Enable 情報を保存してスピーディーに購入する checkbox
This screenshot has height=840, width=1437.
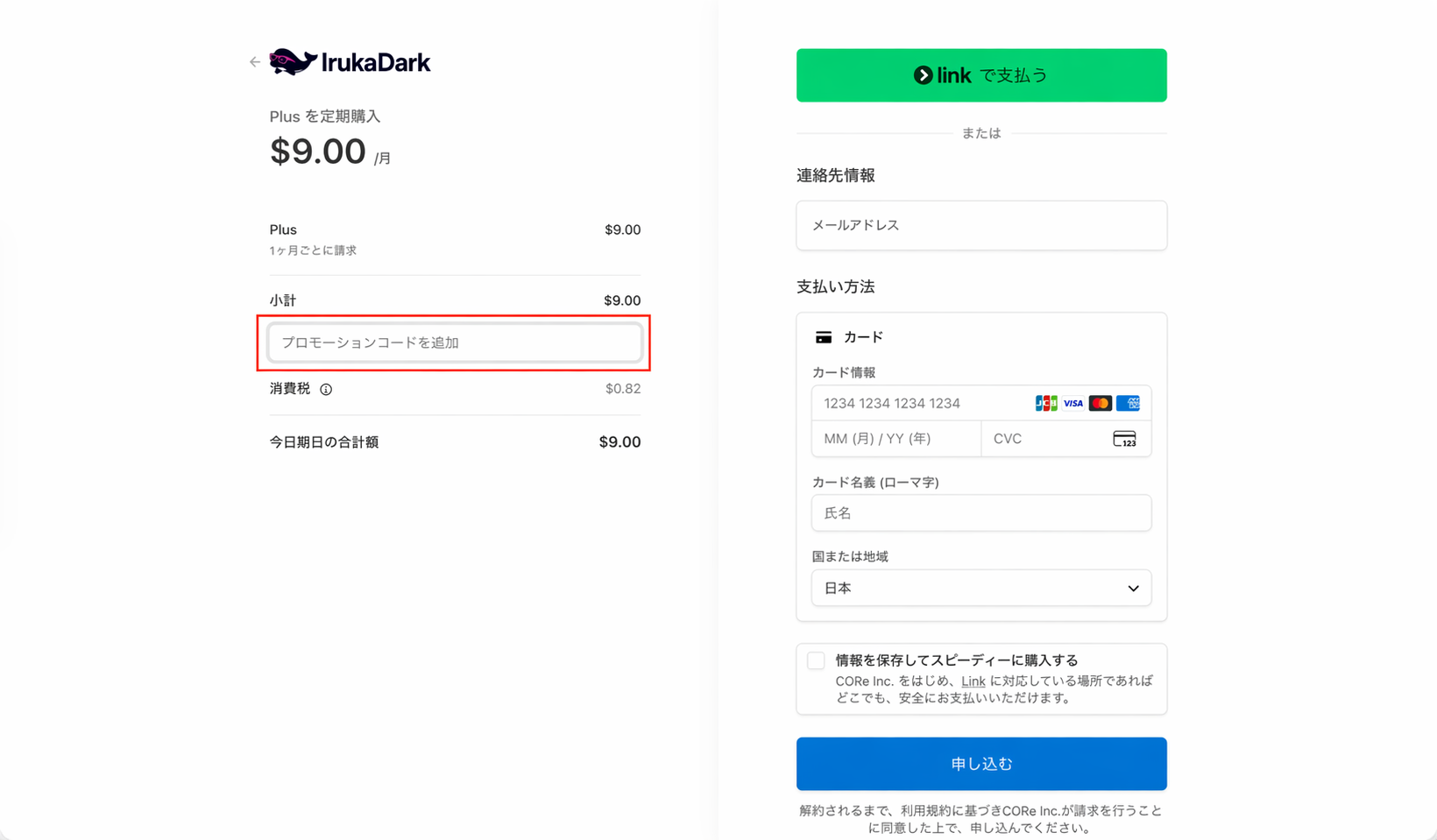pos(816,660)
